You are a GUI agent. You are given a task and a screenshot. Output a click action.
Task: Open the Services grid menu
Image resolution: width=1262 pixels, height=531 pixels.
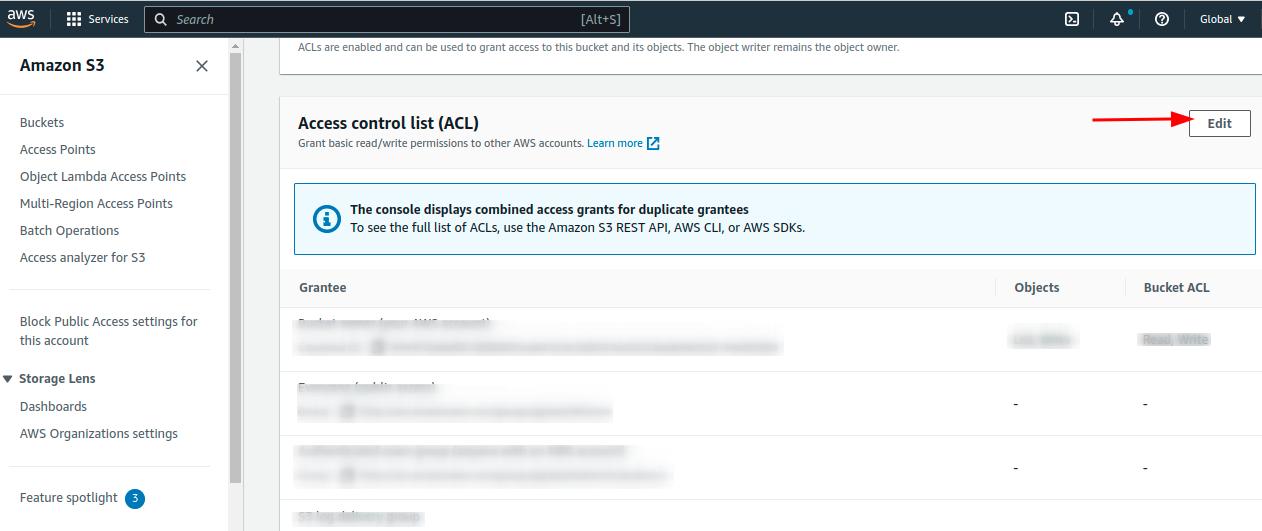pos(74,19)
